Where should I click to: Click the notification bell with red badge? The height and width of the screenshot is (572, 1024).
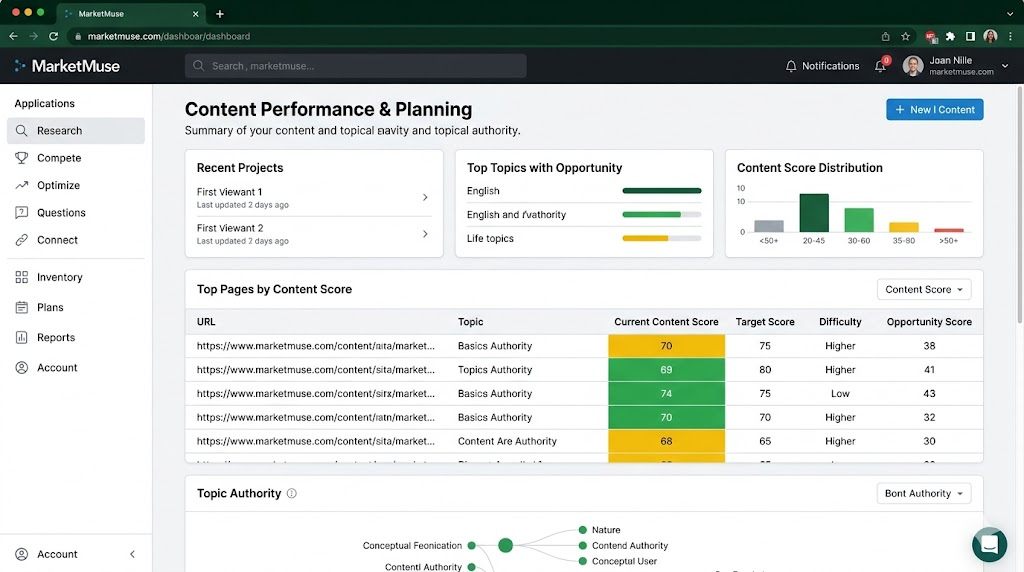(x=880, y=66)
